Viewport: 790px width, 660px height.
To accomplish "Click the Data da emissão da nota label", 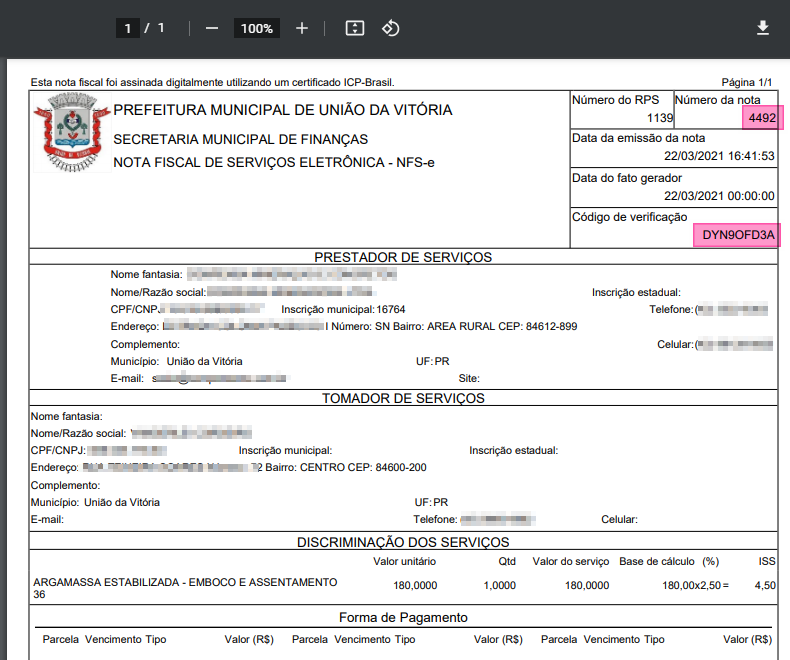I will click(x=638, y=138).
